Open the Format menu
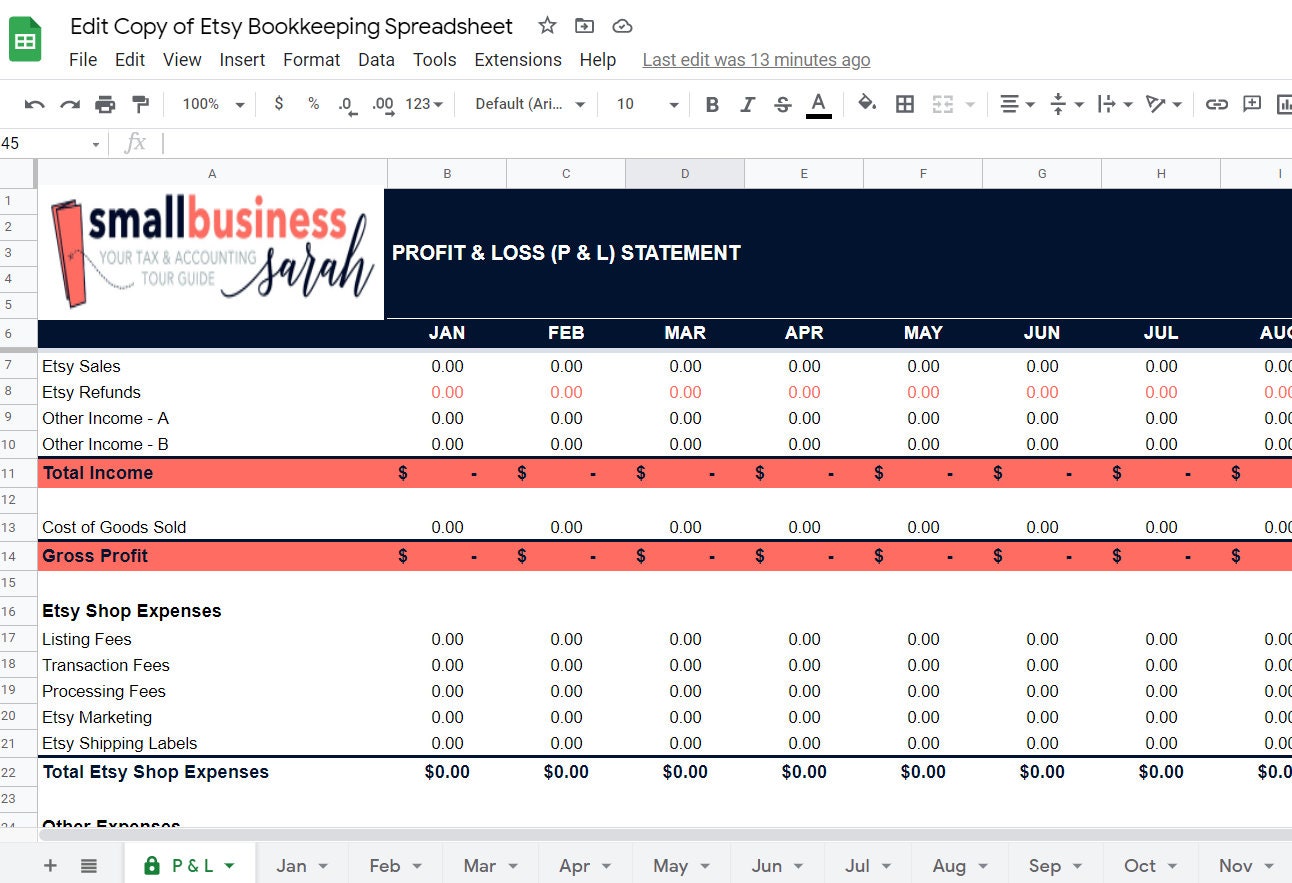 312,60
